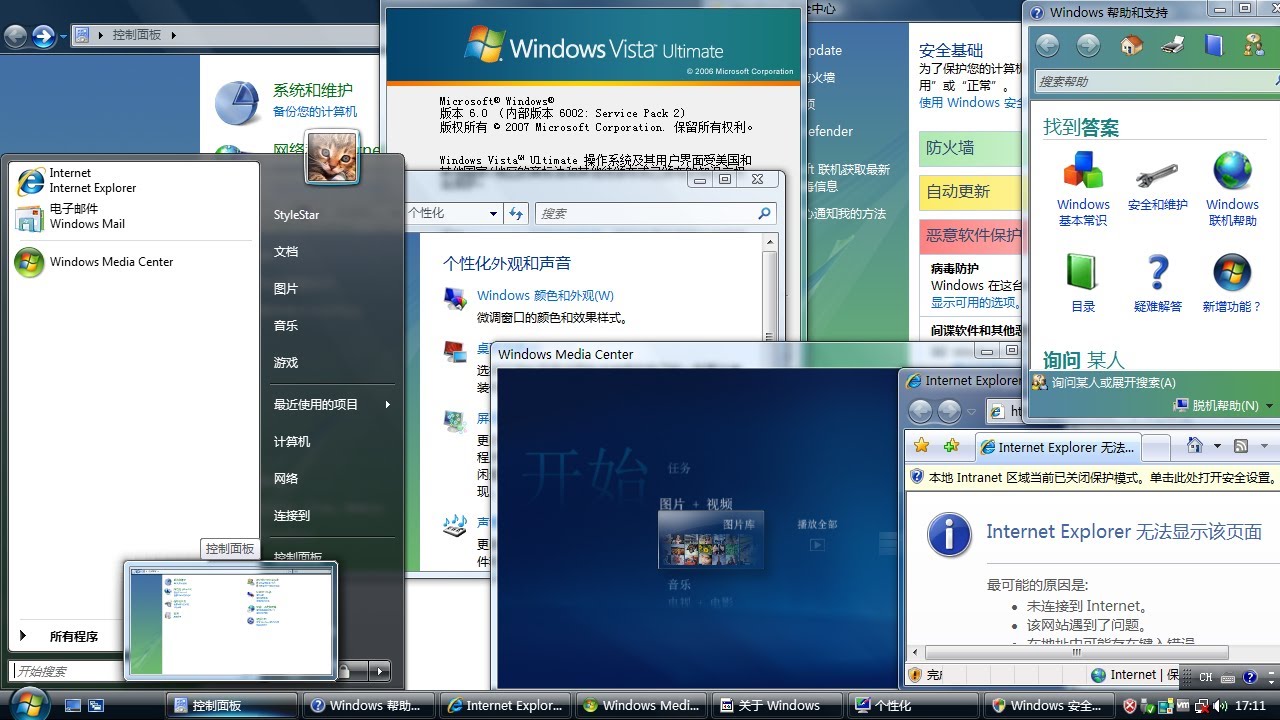Select 连接到 in the Start menu
Screen dimensions: 1280x720
[x=292, y=515]
